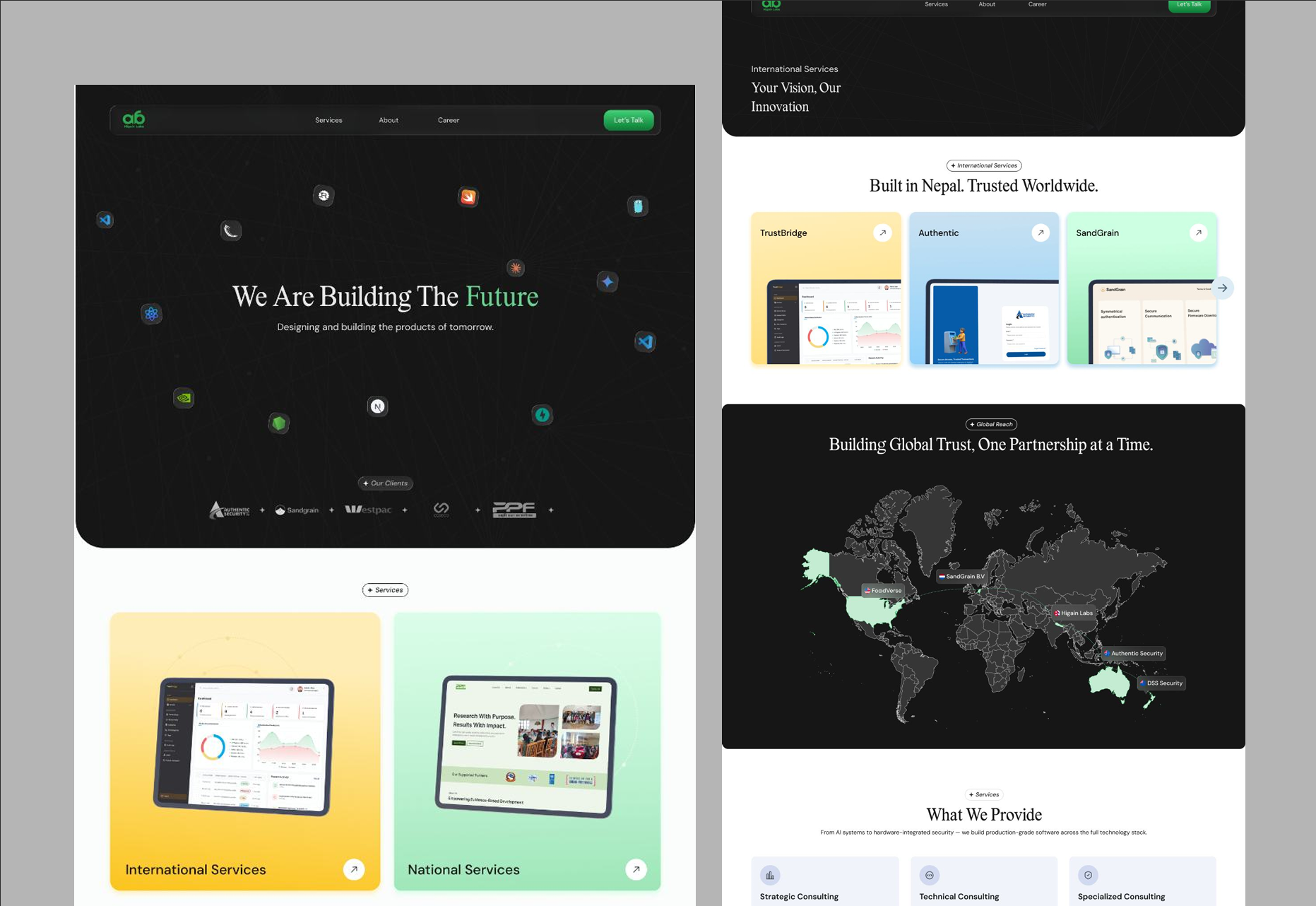Click Specialized Consulting card
This screenshot has height=906, width=1316.
1143,881
